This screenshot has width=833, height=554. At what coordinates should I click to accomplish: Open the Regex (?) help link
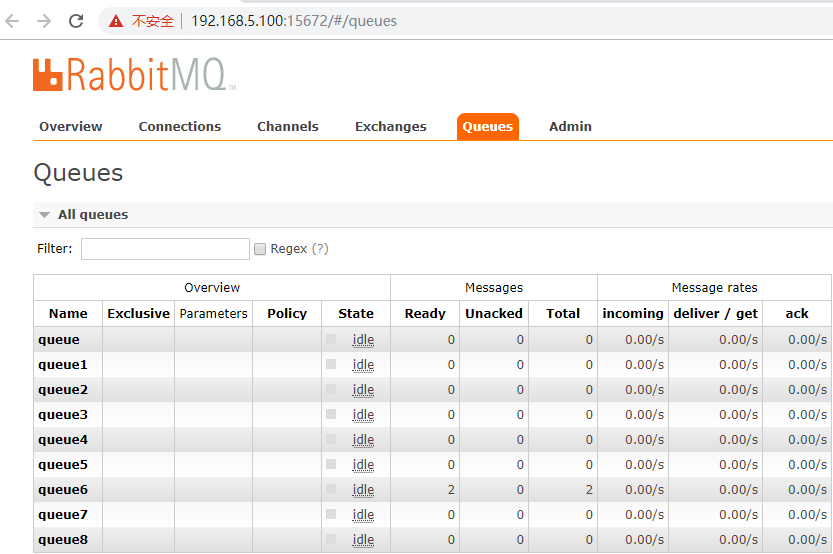click(x=320, y=249)
